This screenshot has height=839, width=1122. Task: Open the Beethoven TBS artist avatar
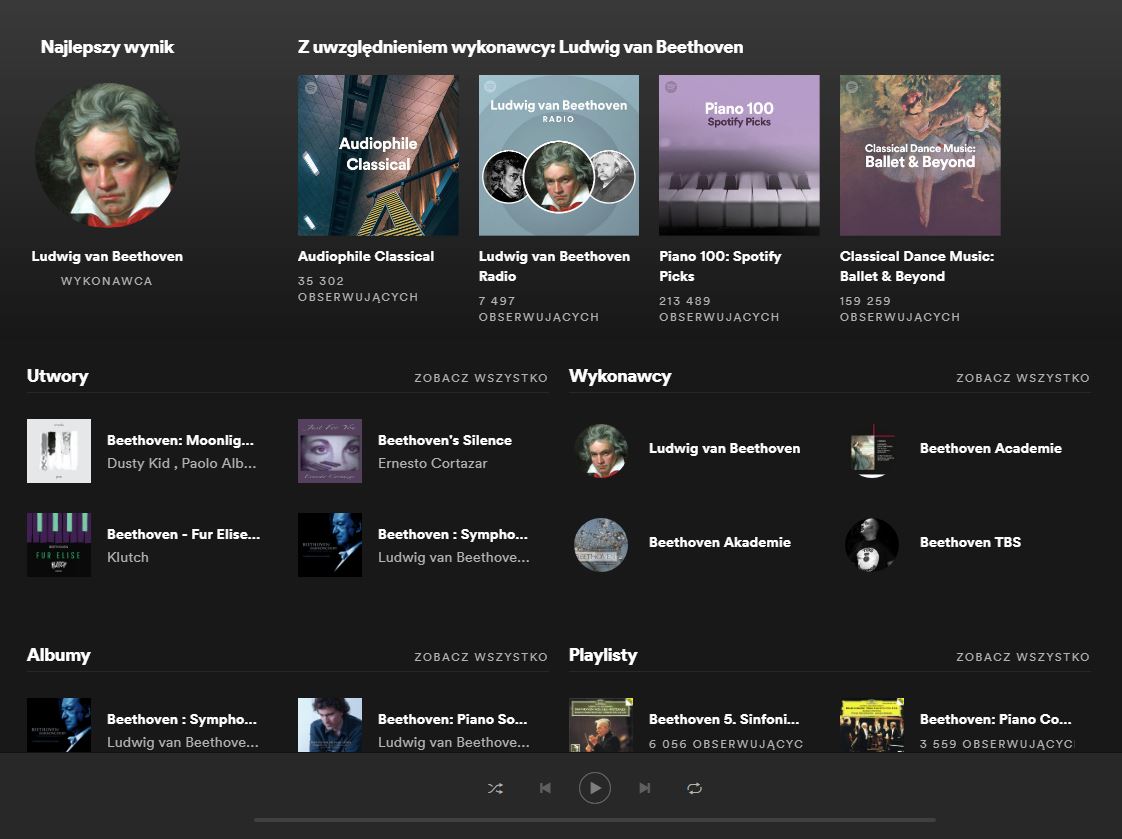pyautogui.click(x=872, y=544)
